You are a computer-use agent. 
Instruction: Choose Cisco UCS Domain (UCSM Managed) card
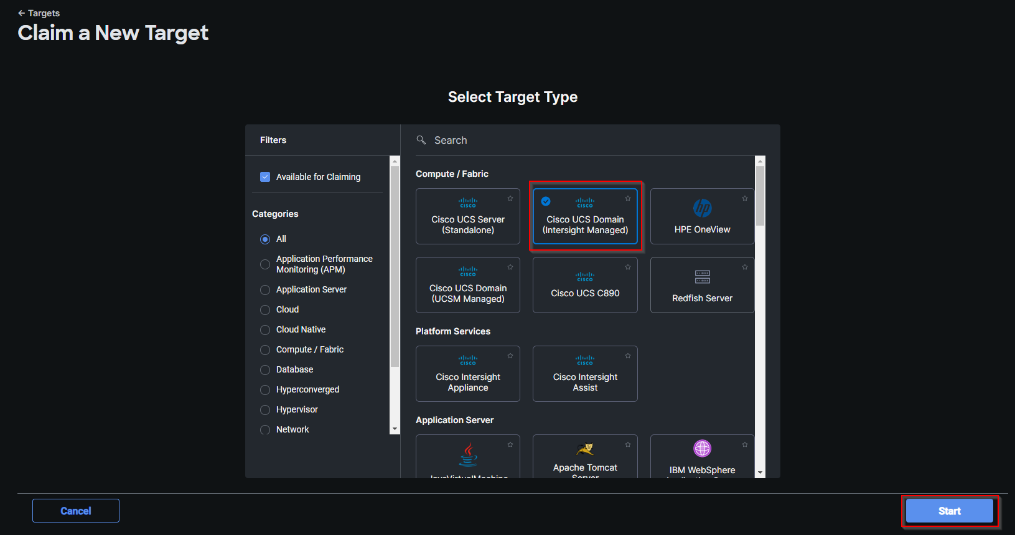pos(467,285)
